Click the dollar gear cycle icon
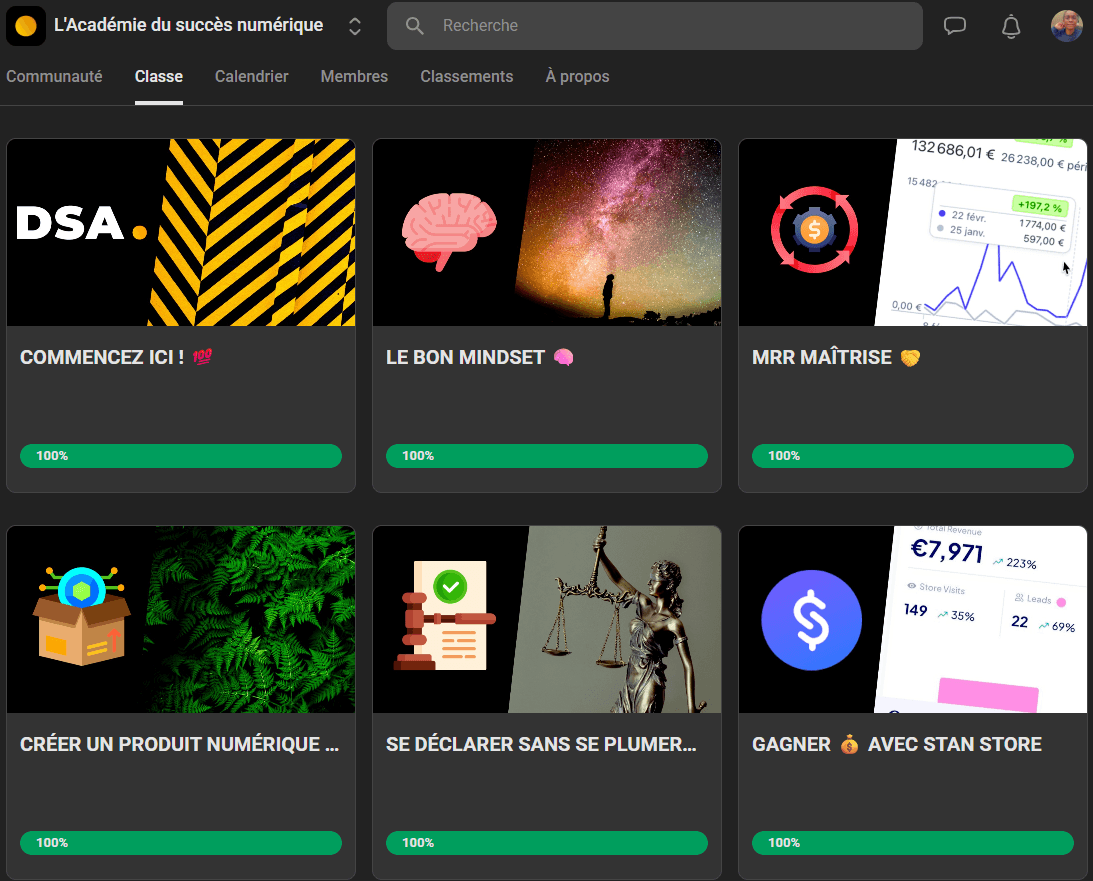Viewport: 1093px width, 881px height. point(814,231)
